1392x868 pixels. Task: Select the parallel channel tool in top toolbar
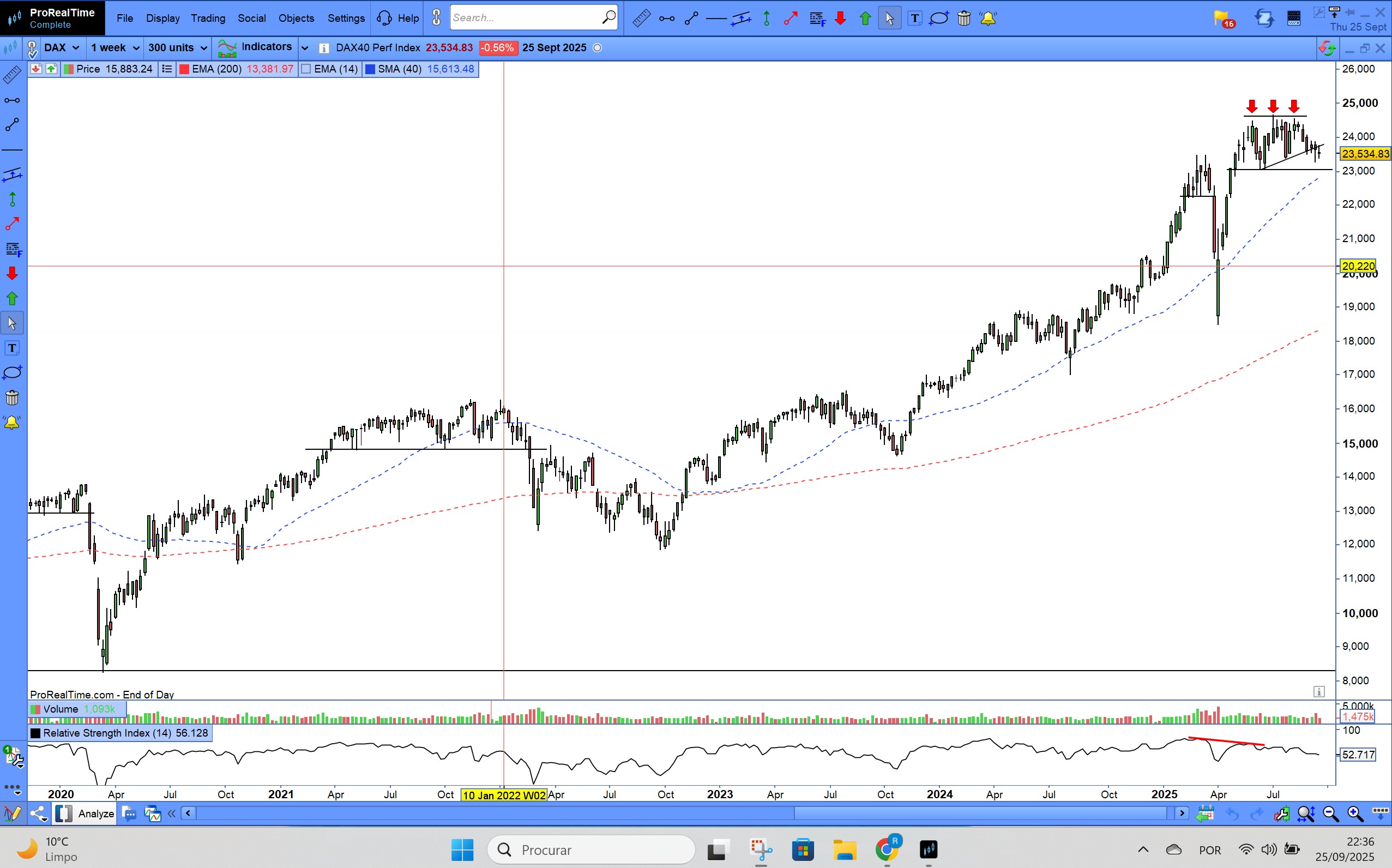point(741,19)
